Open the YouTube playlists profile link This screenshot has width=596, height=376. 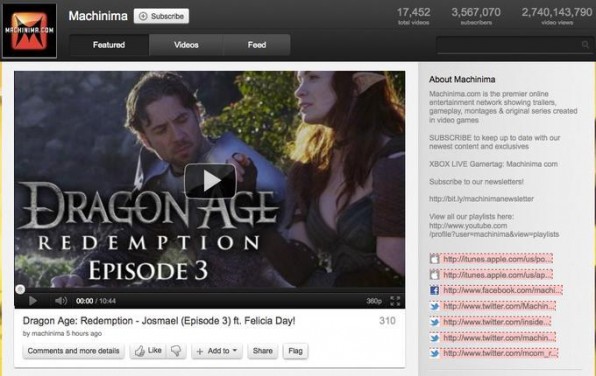[494, 230]
